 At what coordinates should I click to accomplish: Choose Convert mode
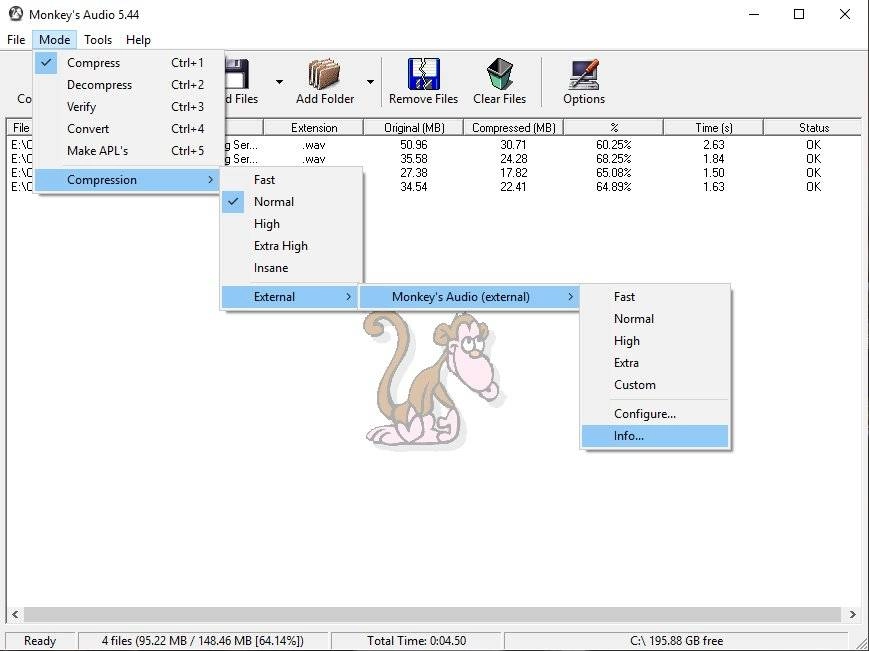127,129
